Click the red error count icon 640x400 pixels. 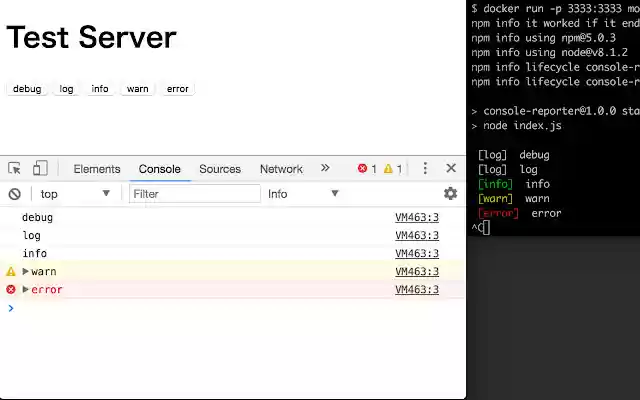pos(362,168)
